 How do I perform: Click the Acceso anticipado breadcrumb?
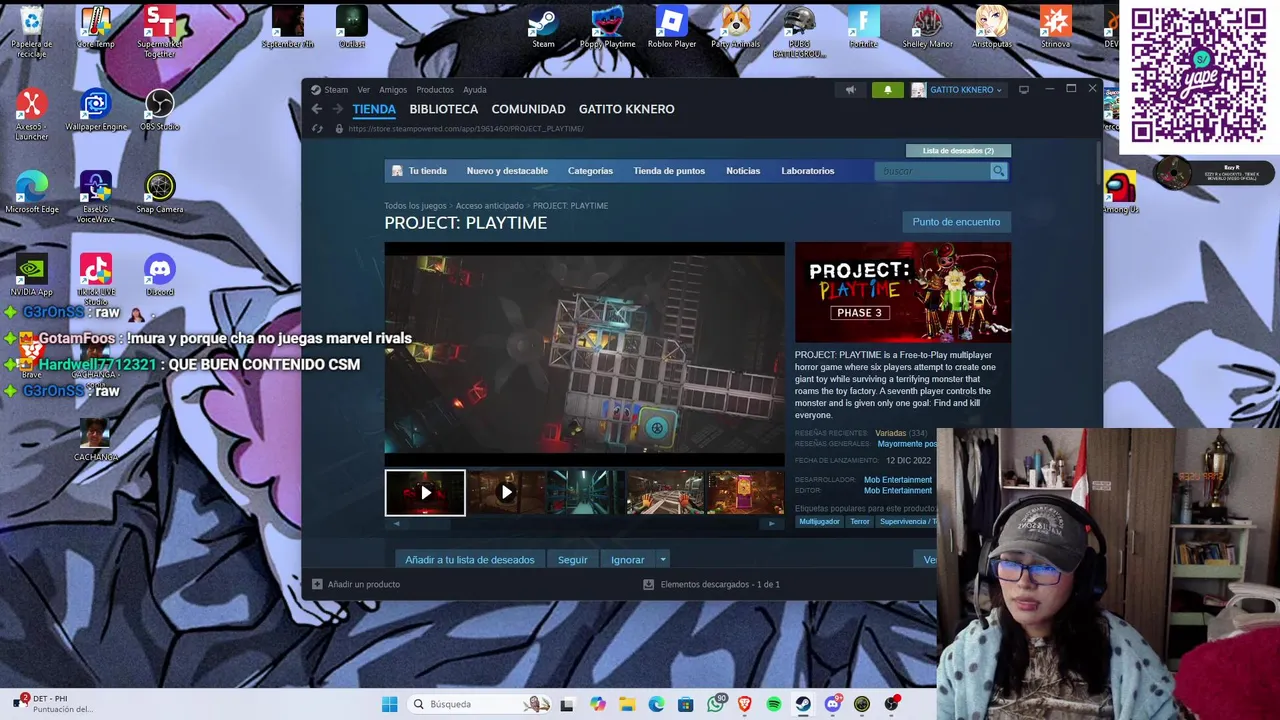pyautogui.click(x=489, y=206)
